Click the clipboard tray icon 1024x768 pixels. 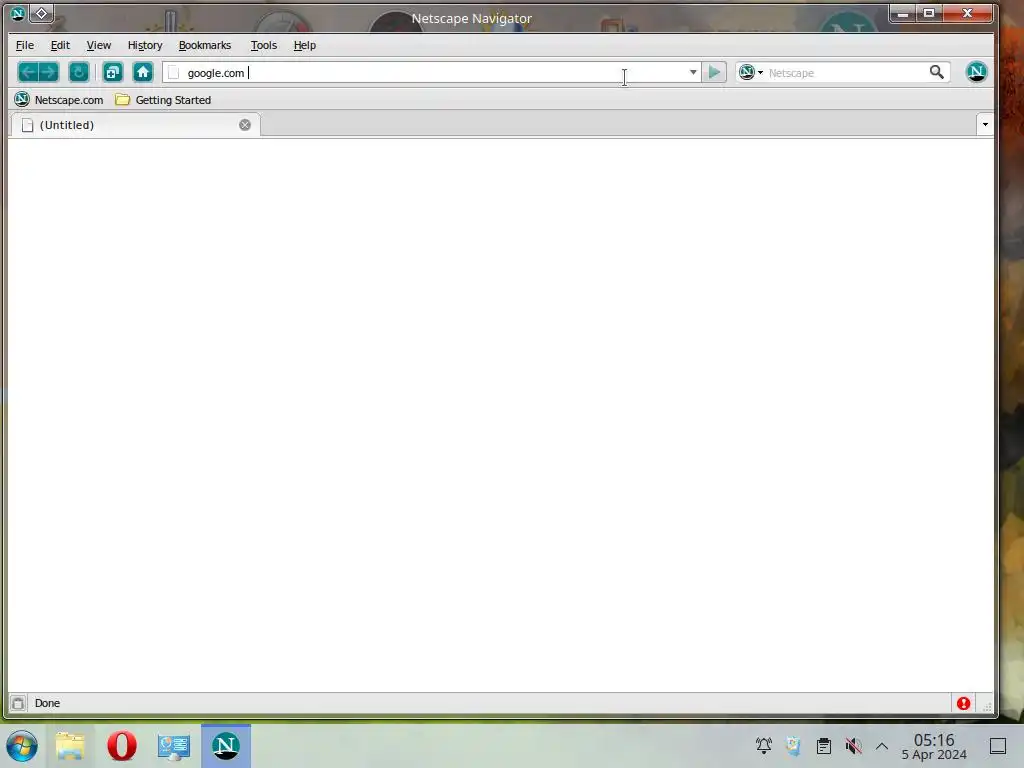[824, 746]
